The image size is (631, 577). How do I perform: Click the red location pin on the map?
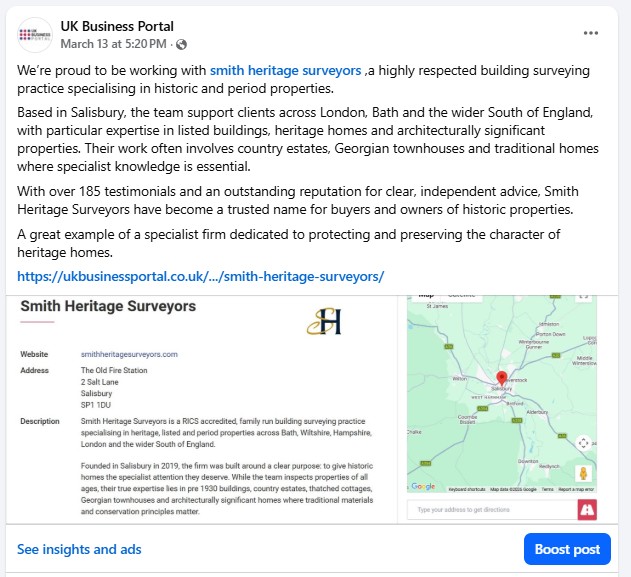502,379
